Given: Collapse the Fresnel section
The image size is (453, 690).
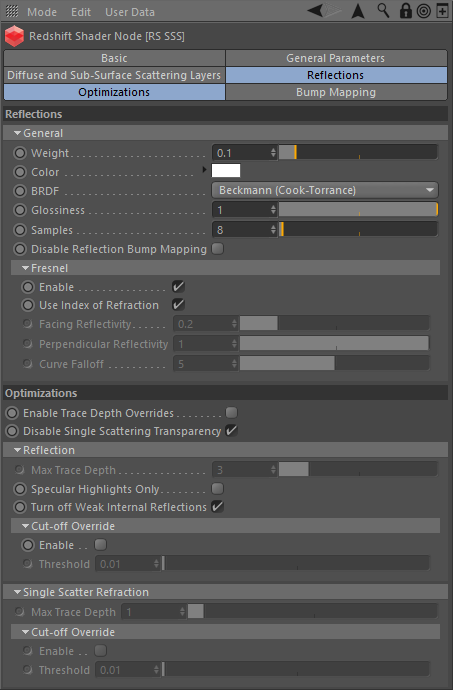Looking at the screenshot, I should coord(26,268).
